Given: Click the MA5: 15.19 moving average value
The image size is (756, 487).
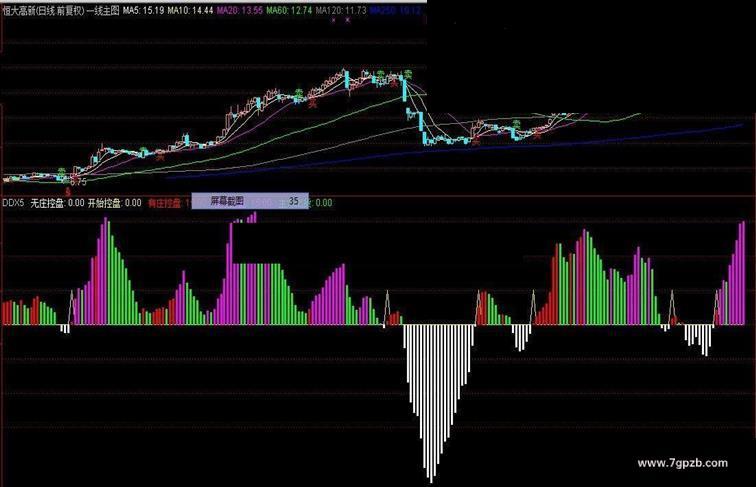Looking at the screenshot, I should (x=143, y=11).
